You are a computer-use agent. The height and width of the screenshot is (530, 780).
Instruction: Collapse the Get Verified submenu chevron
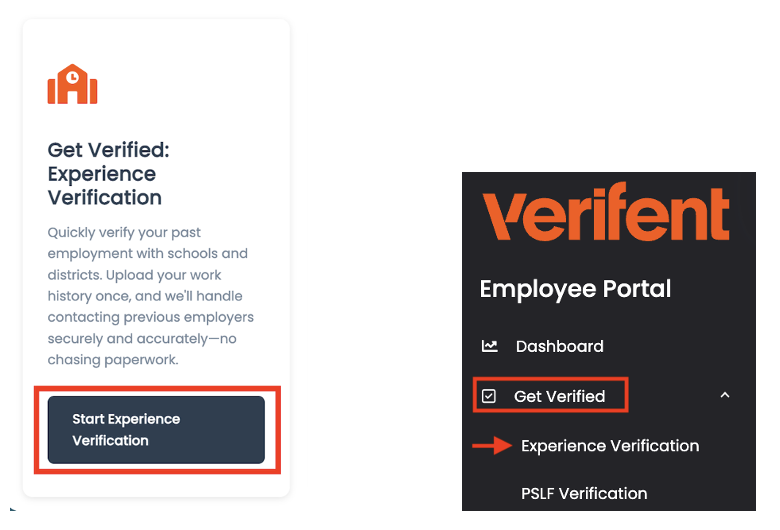coord(725,396)
